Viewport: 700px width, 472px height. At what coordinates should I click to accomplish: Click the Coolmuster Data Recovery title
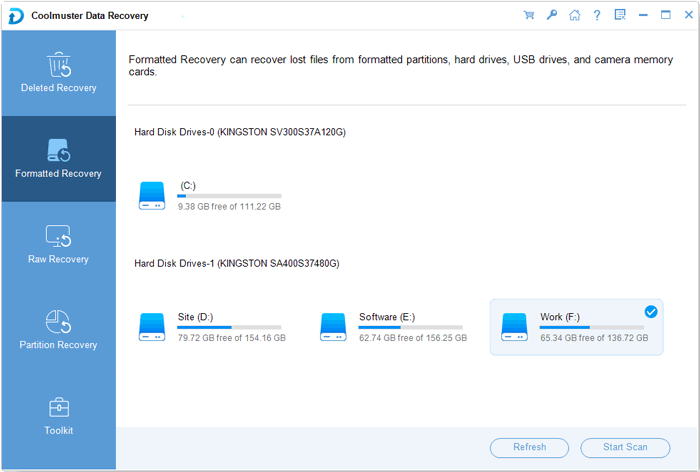(x=90, y=16)
